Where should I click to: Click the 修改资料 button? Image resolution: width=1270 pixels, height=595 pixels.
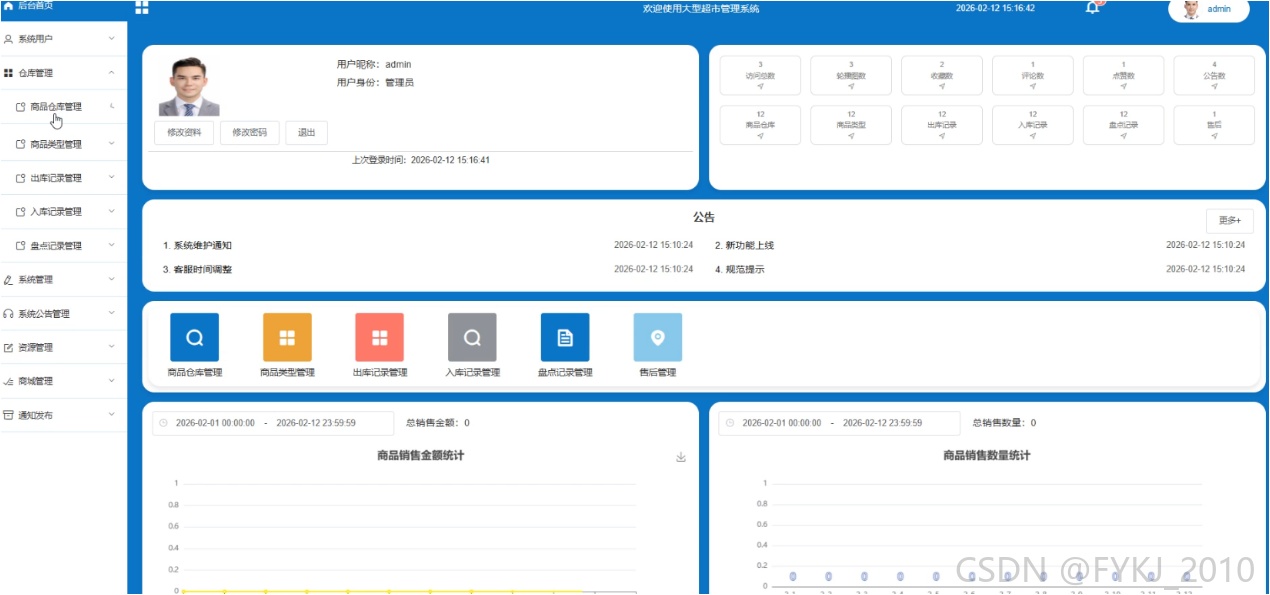click(x=184, y=133)
